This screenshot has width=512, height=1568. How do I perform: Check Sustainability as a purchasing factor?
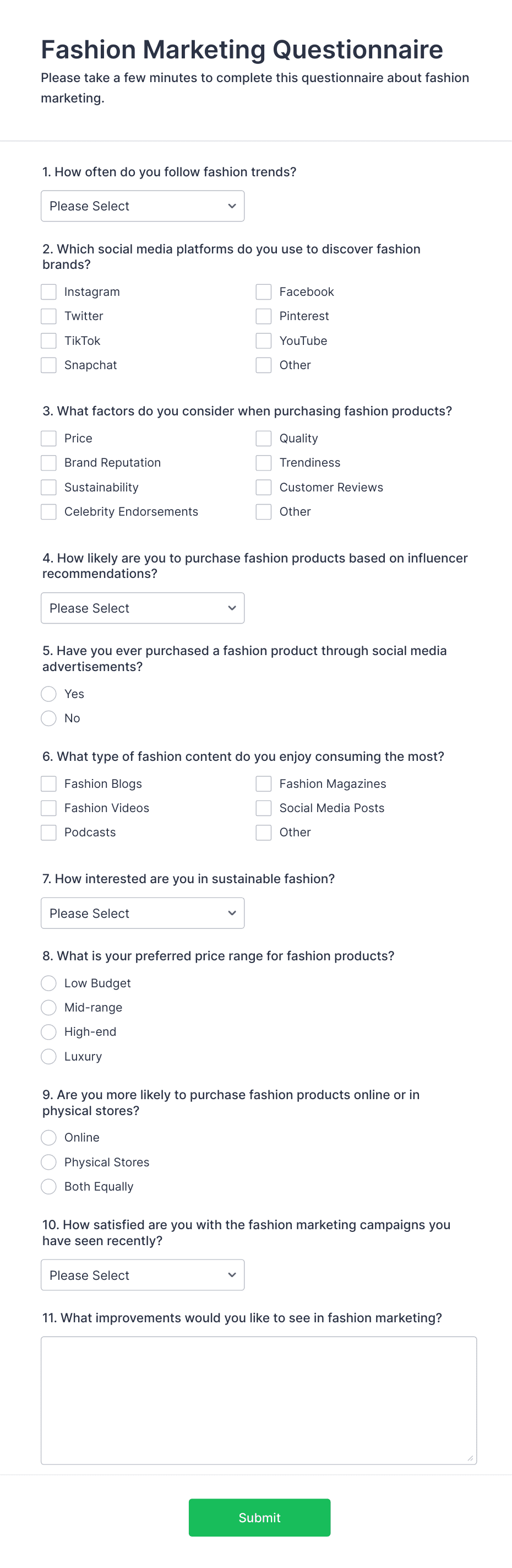coord(48,487)
